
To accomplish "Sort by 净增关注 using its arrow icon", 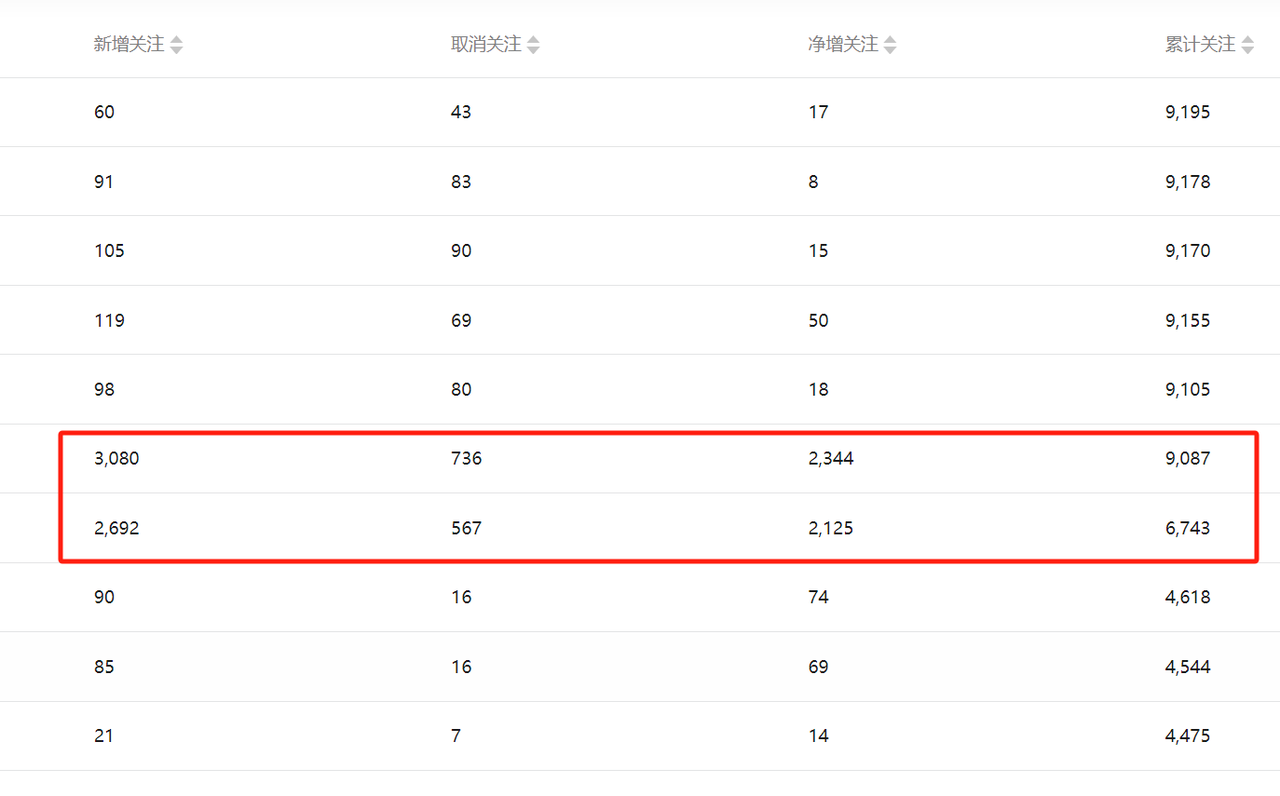I will pos(890,45).
